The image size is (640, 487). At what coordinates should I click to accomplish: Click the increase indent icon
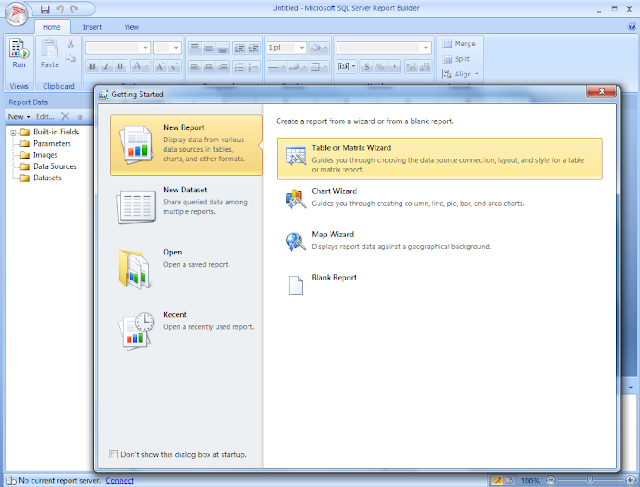253,48
